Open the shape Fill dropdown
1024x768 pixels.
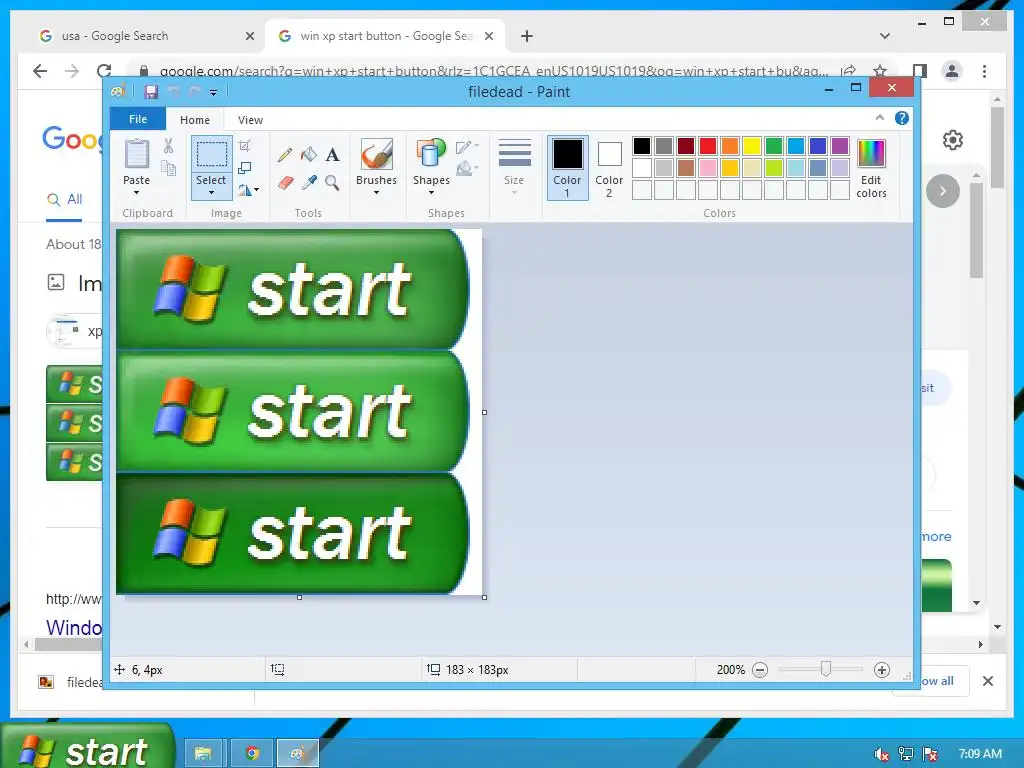pyautogui.click(x=467, y=169)
